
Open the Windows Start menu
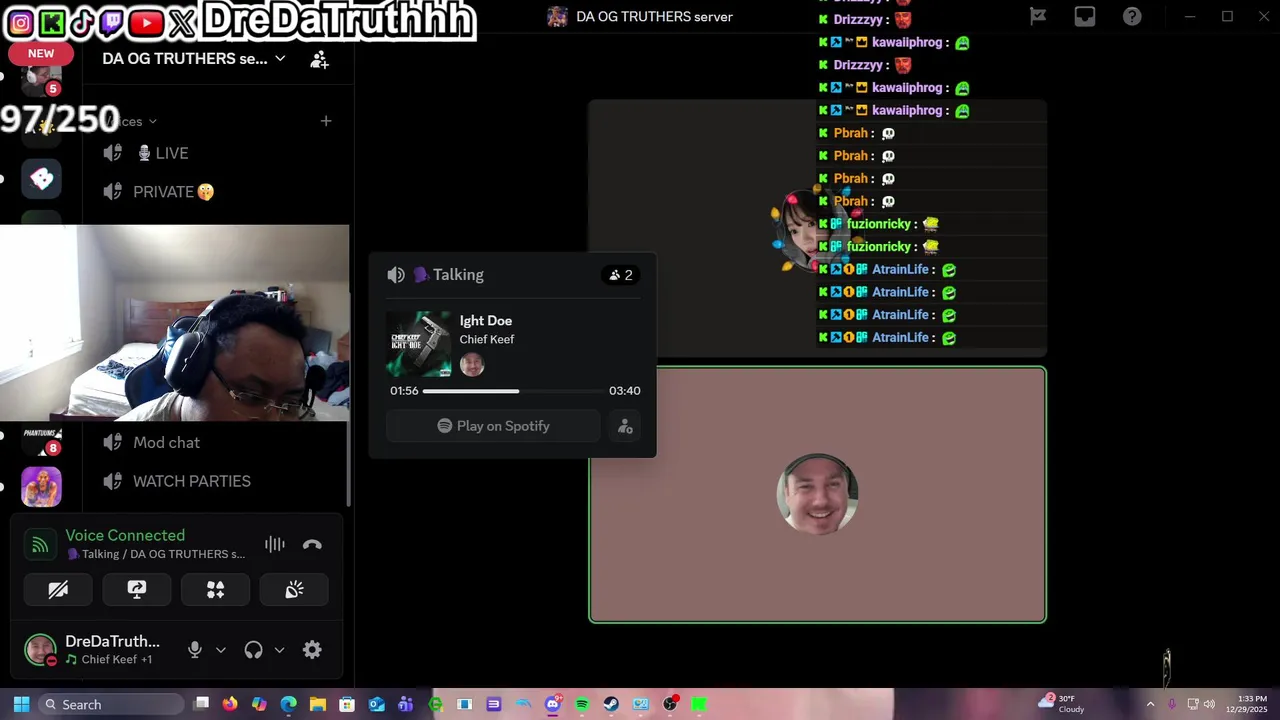(21, 705)
